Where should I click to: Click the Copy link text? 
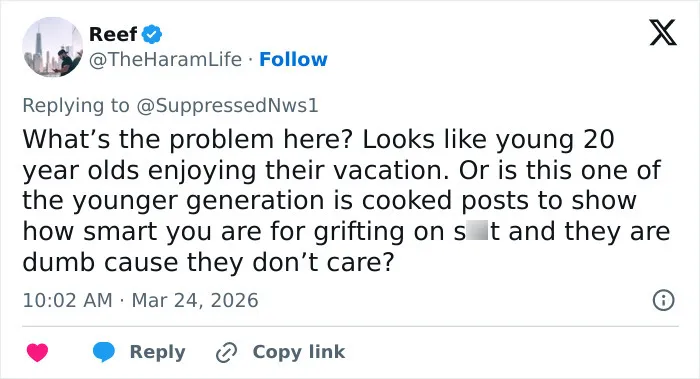(299, 352)
